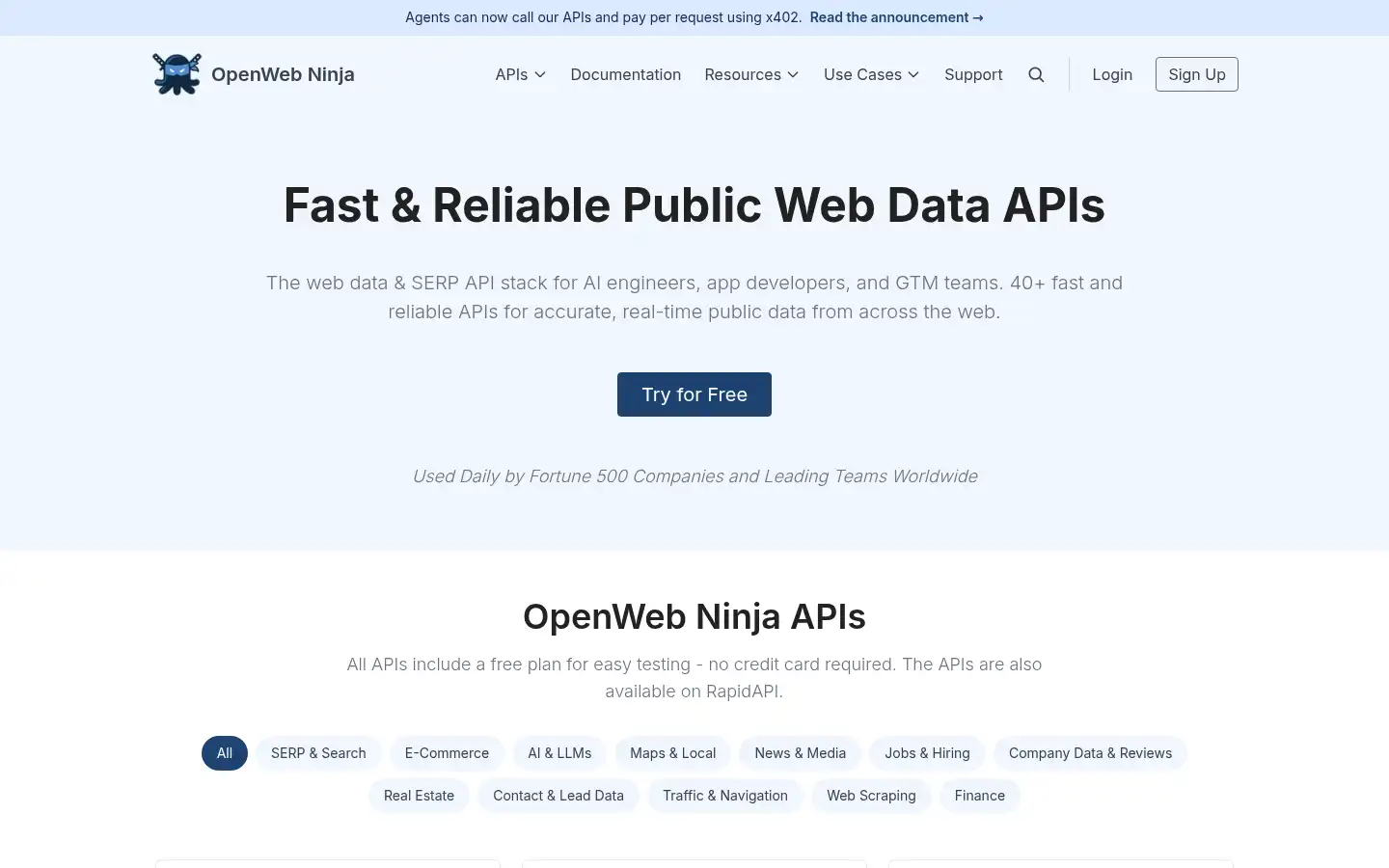This screenshot has width=1389, height=868.
Task: Click the Try for Free button
Action: click(x=694, y=394)
